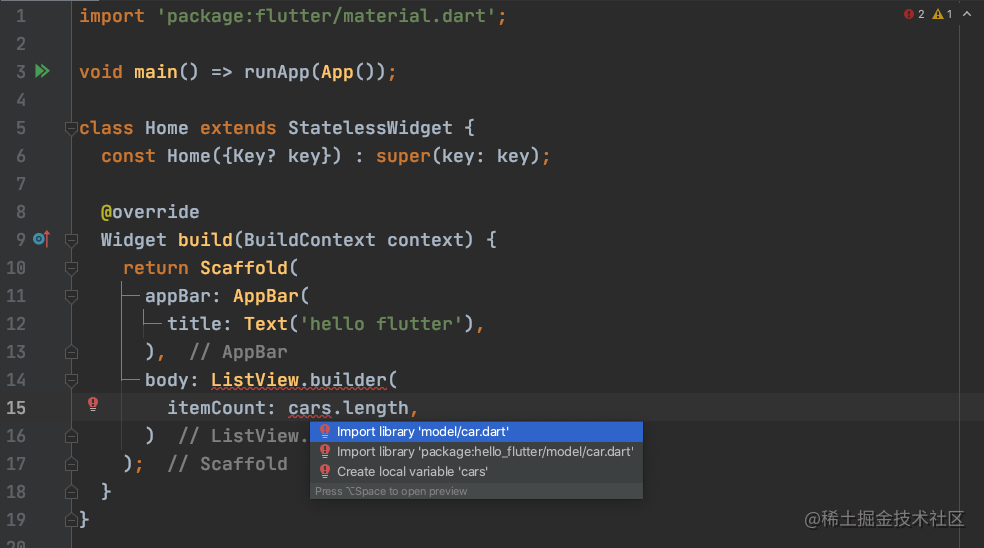
Task: Collapse the return Scaffold block fold marker
Action: pyautogui.click(x=71, y=268)
